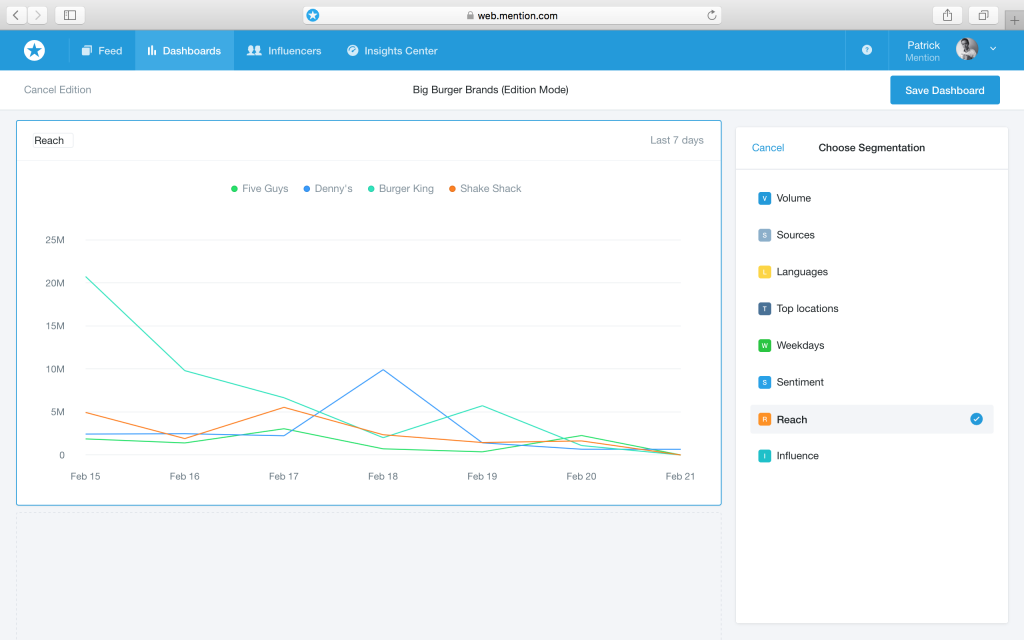Click the blue checkmark beside Reach
Screen dimensions: 1024x640
[976, 419]
